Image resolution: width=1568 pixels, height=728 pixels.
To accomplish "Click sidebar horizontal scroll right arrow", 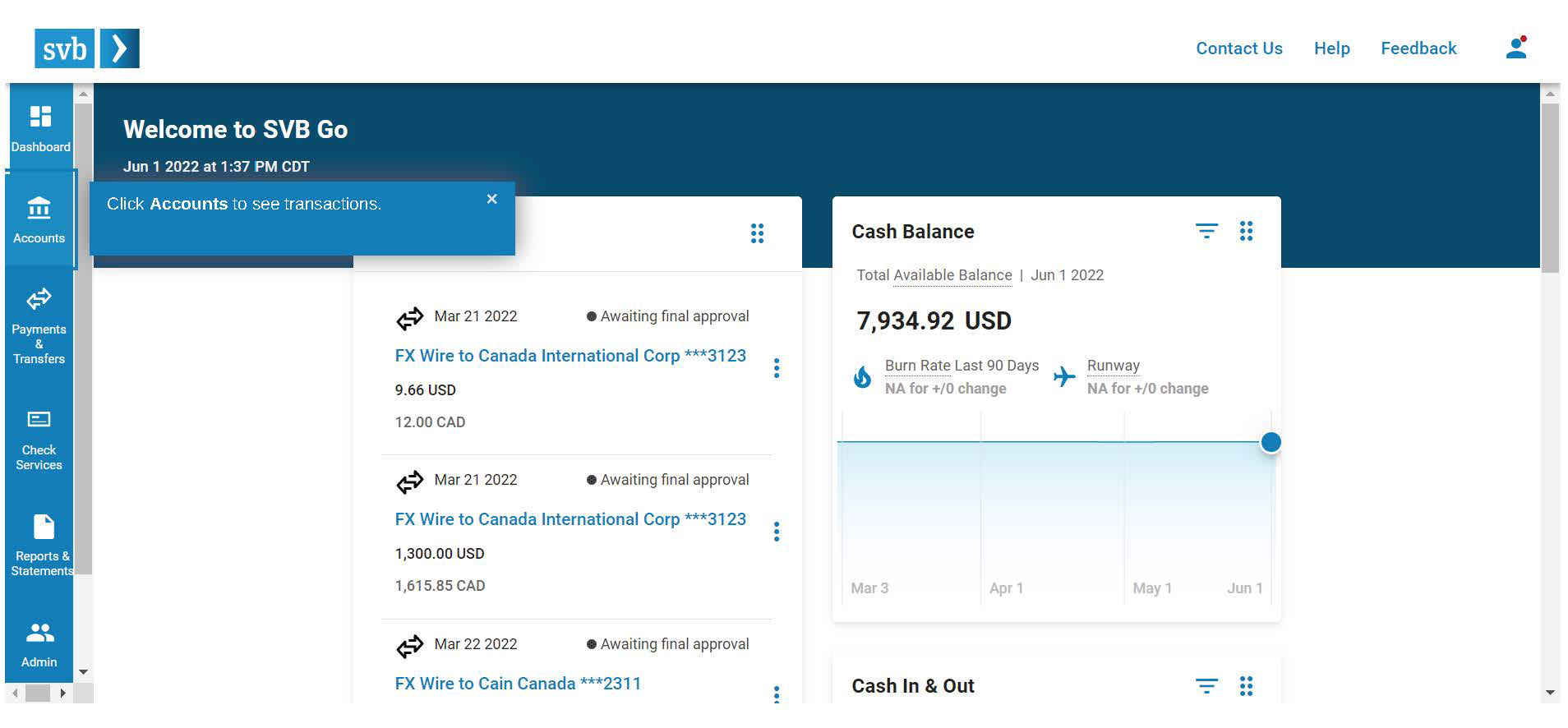I will pos(62,693).
